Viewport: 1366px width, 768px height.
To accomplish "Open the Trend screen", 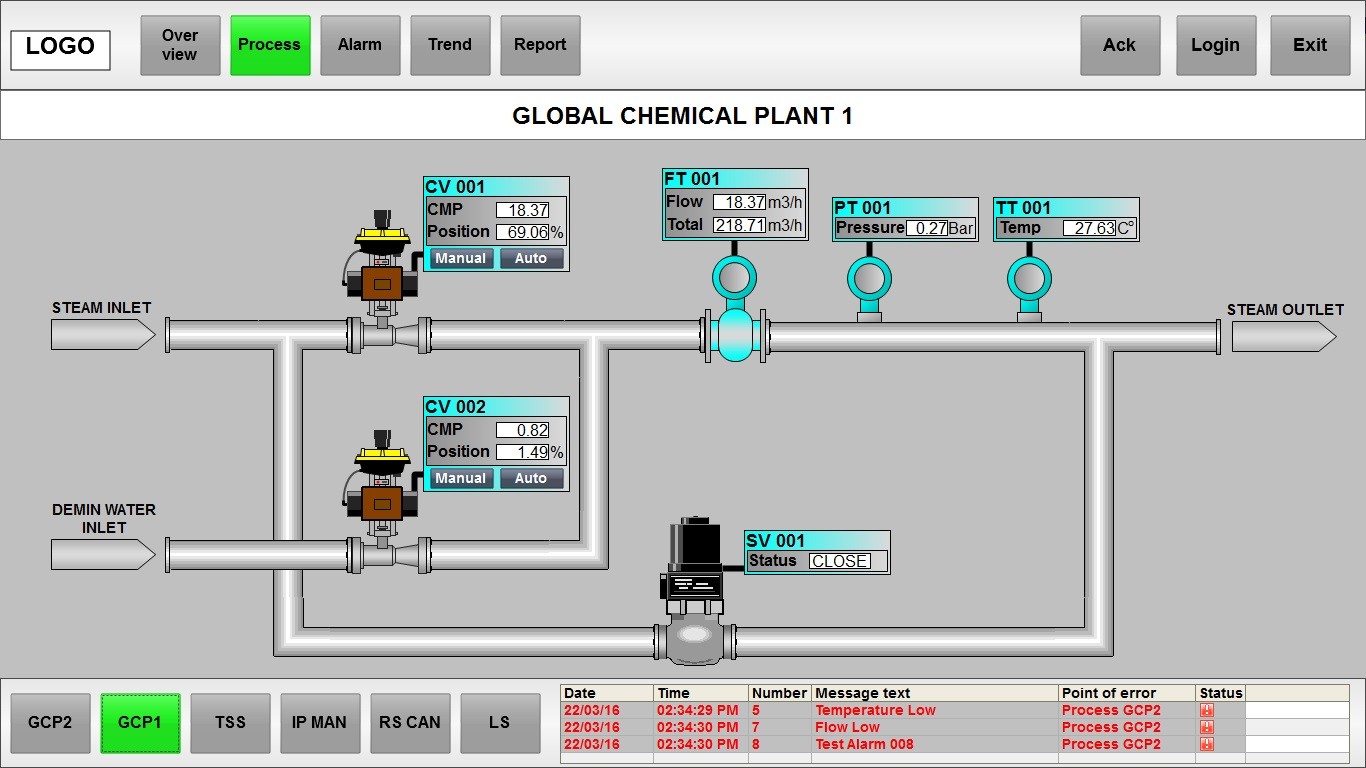I will click(x=450, y=45).
